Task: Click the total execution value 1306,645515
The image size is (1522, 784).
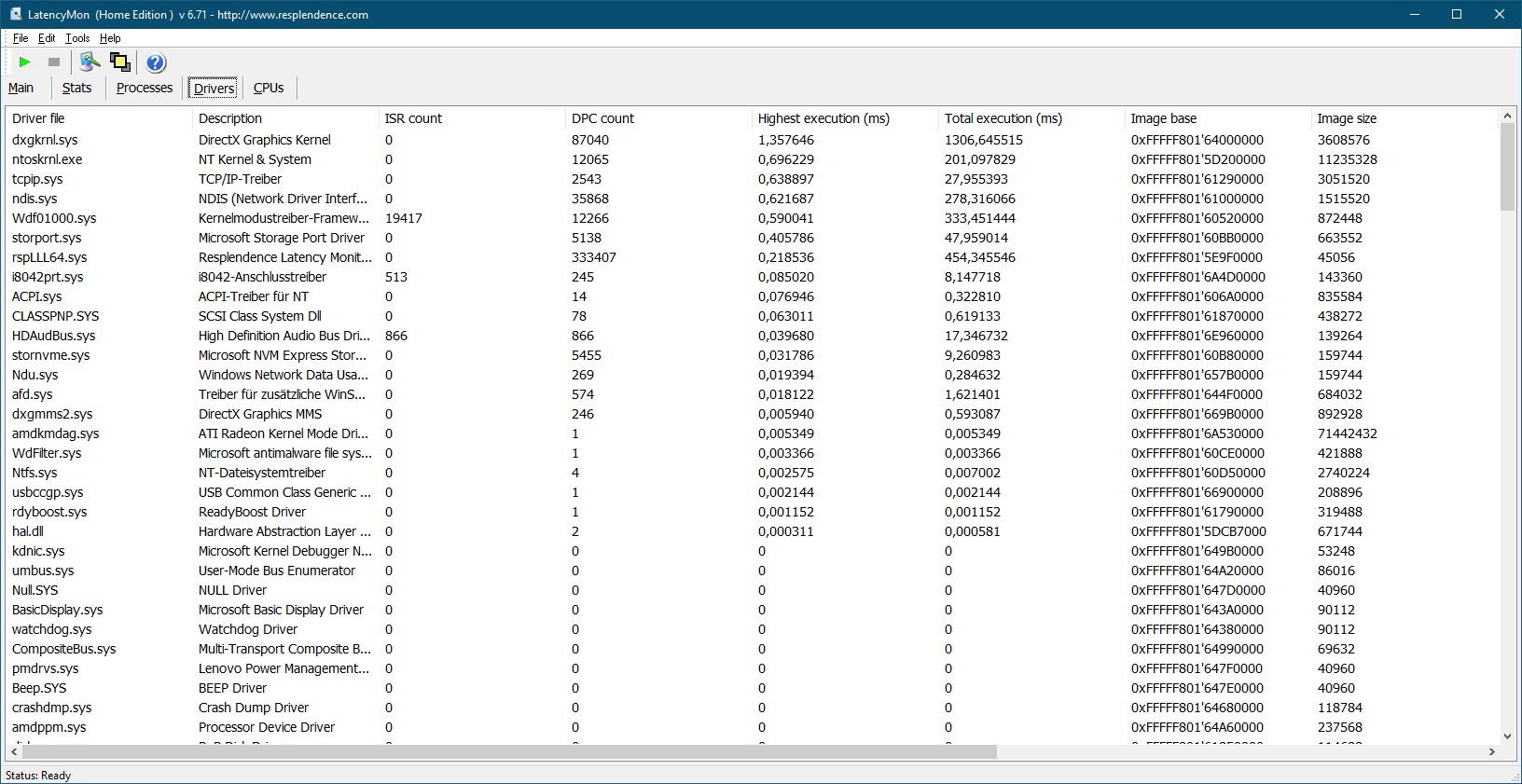Action: (984, 140)
